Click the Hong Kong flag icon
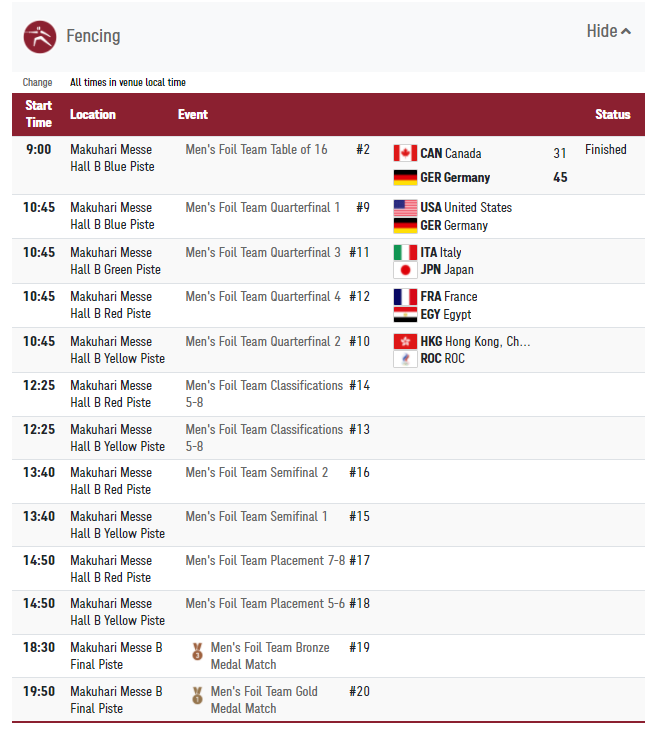 pyautogui.click(x=405, y=342)
